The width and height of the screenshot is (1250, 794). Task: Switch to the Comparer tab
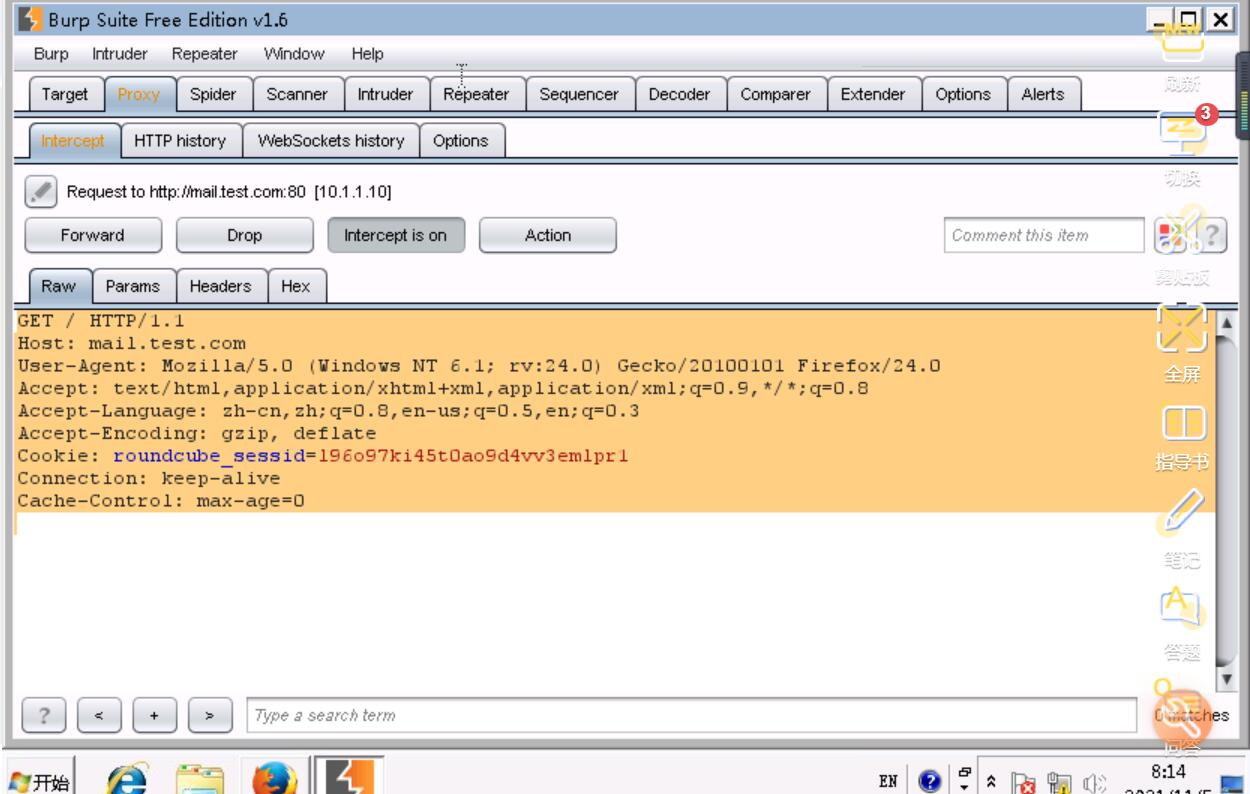pos(775,95)
